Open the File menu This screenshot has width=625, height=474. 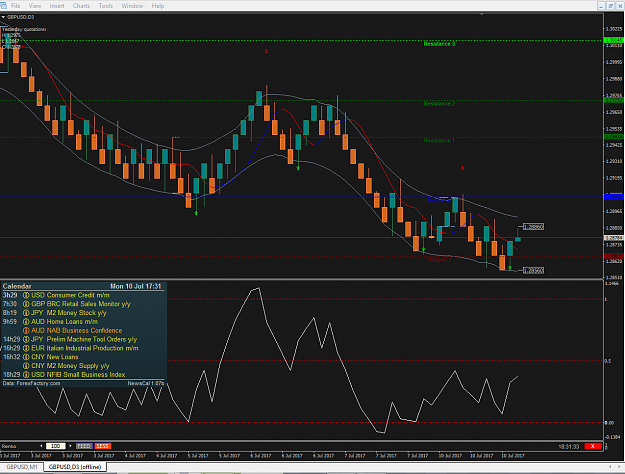16,6
